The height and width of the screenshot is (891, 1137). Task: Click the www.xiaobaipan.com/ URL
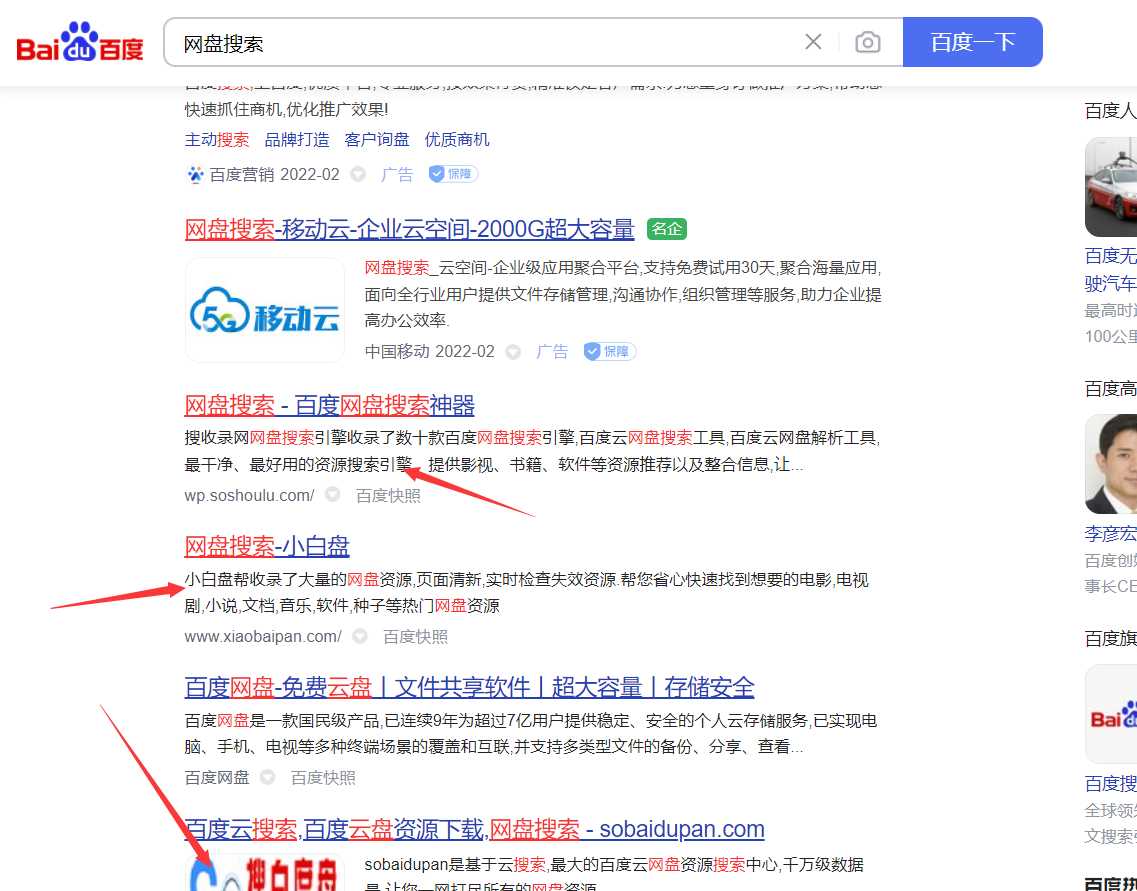(x=262, y=637)
